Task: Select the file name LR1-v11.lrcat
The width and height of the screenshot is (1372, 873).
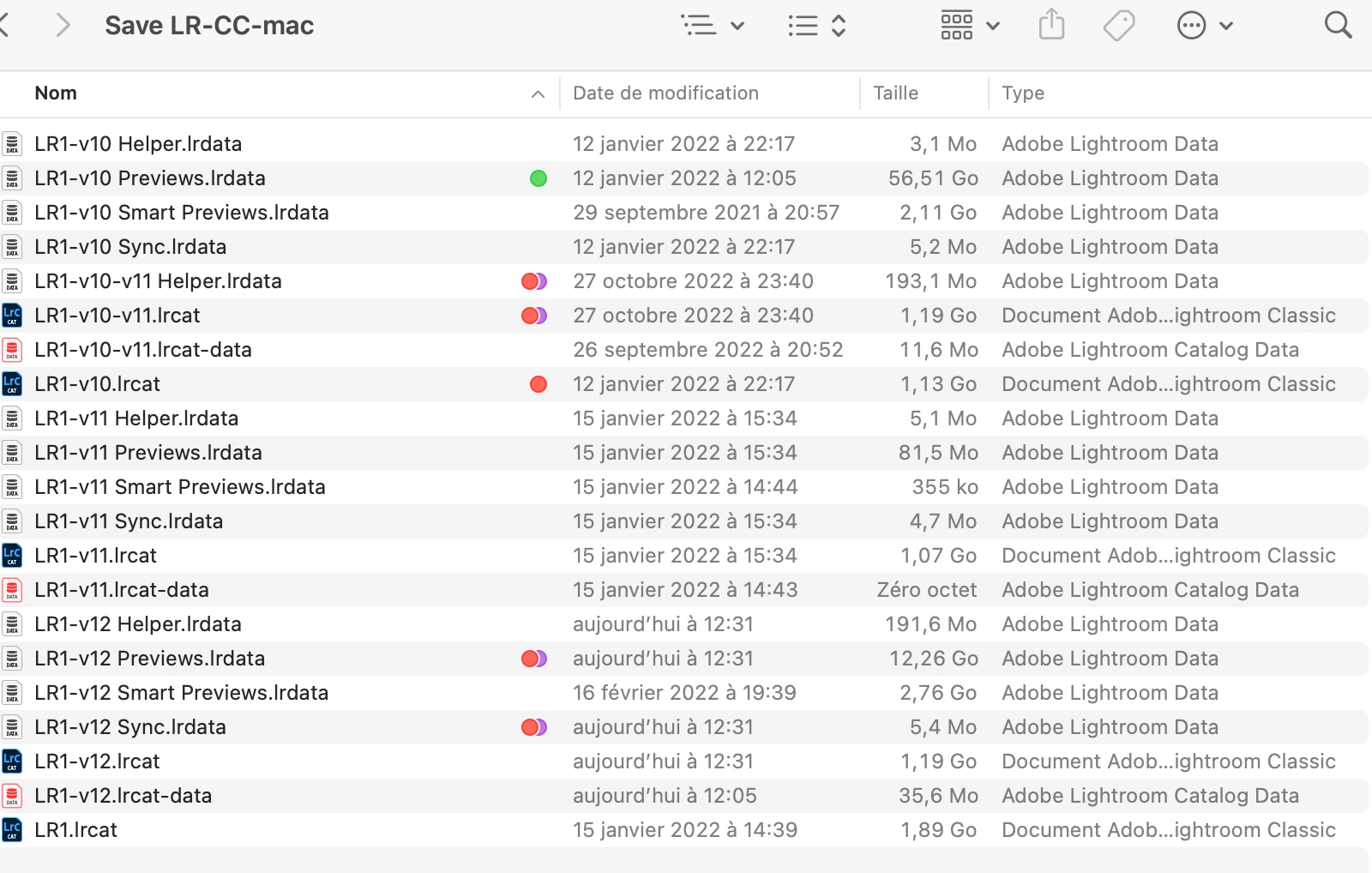Action: click(95, 556)
